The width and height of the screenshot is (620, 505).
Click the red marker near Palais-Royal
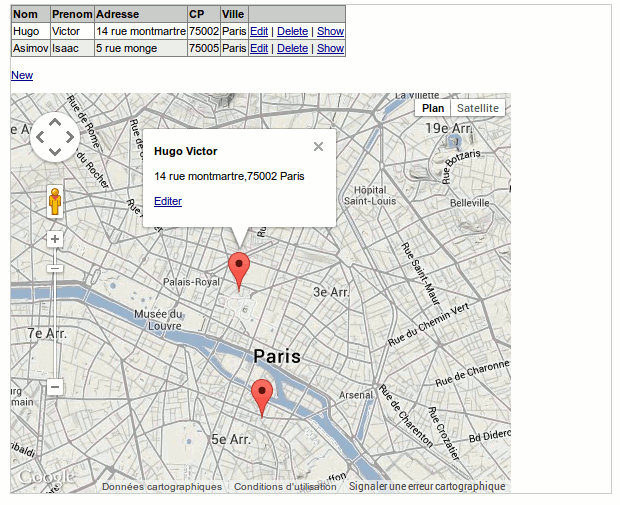point(238,268)
